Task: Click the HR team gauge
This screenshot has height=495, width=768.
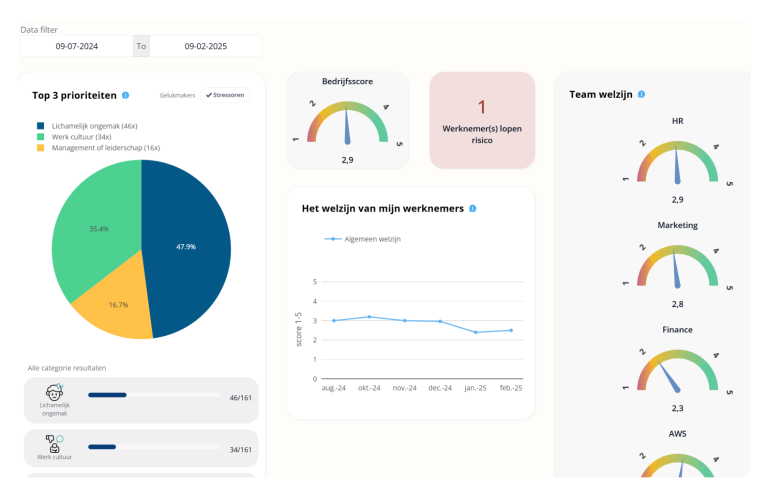Action: point(677,160)
